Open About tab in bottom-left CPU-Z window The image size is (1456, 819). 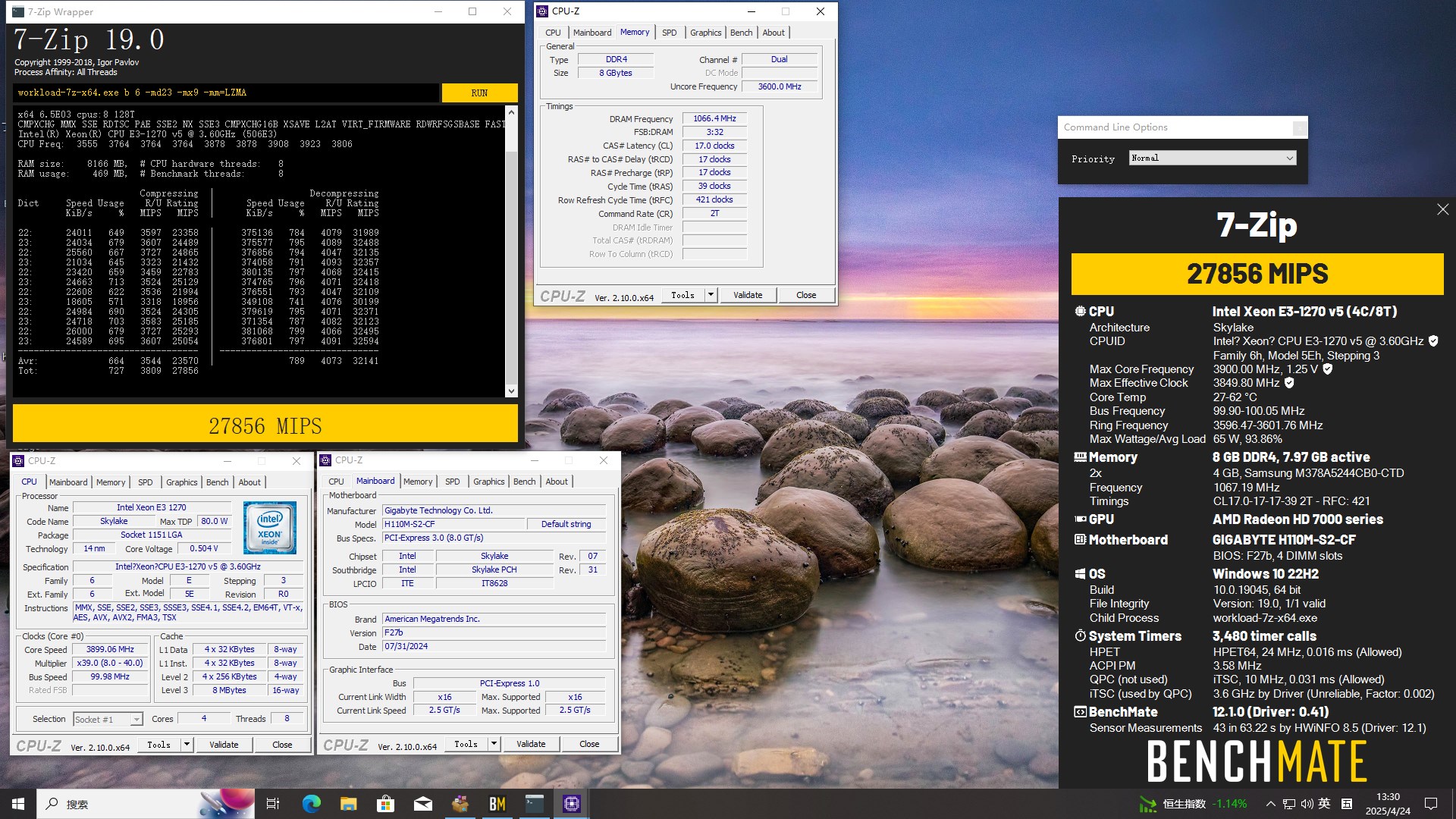point(249,482)
